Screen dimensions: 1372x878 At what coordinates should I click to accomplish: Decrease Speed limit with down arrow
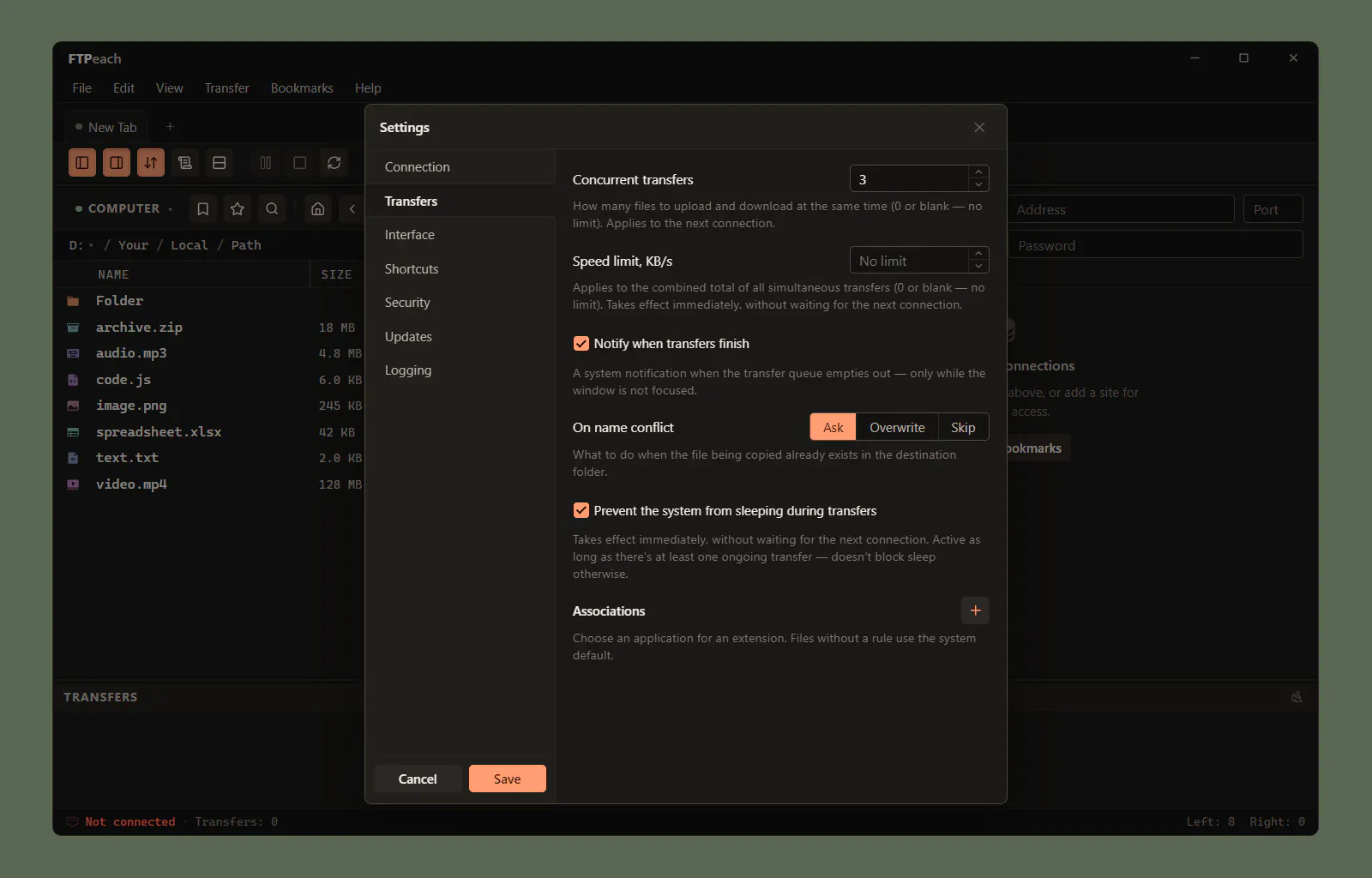click(978, 267)
